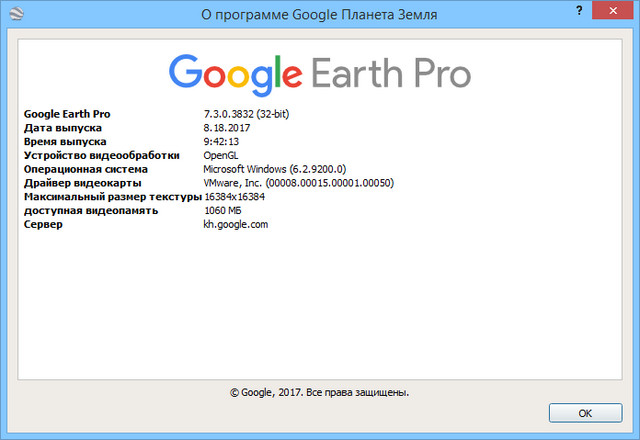The width and height of the screenshot is (640, 440).
Task: Click the OpenGL value
Action: click(x=220, y=156)
